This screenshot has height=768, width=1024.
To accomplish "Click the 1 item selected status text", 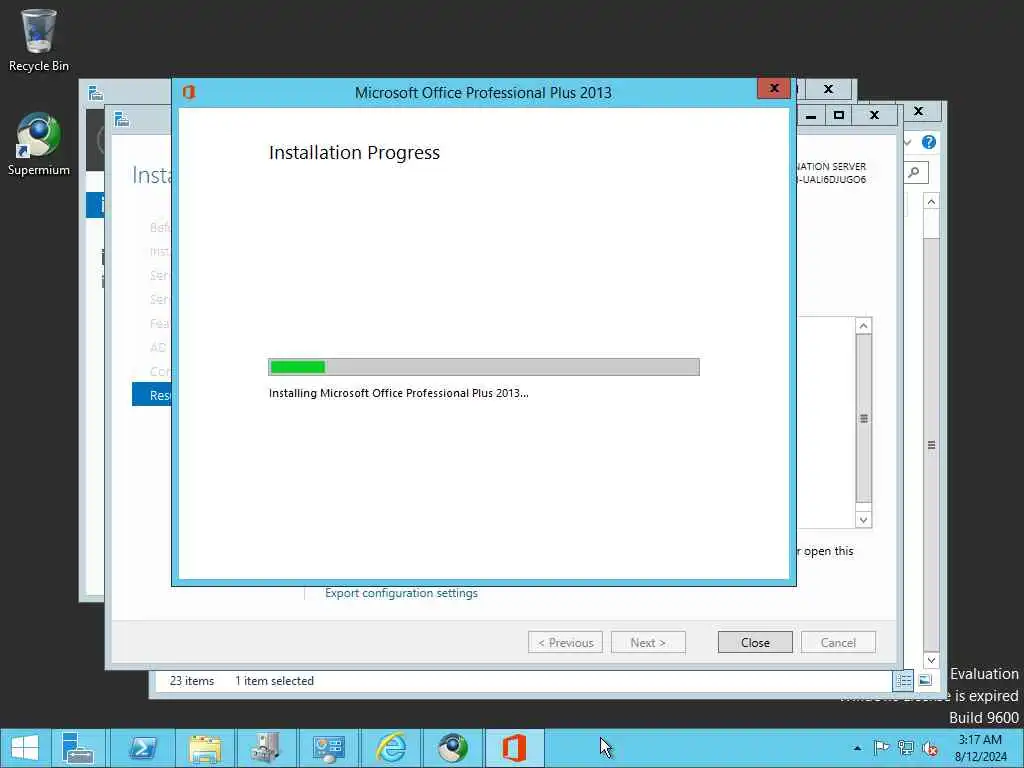I will (x=274, y=680).
